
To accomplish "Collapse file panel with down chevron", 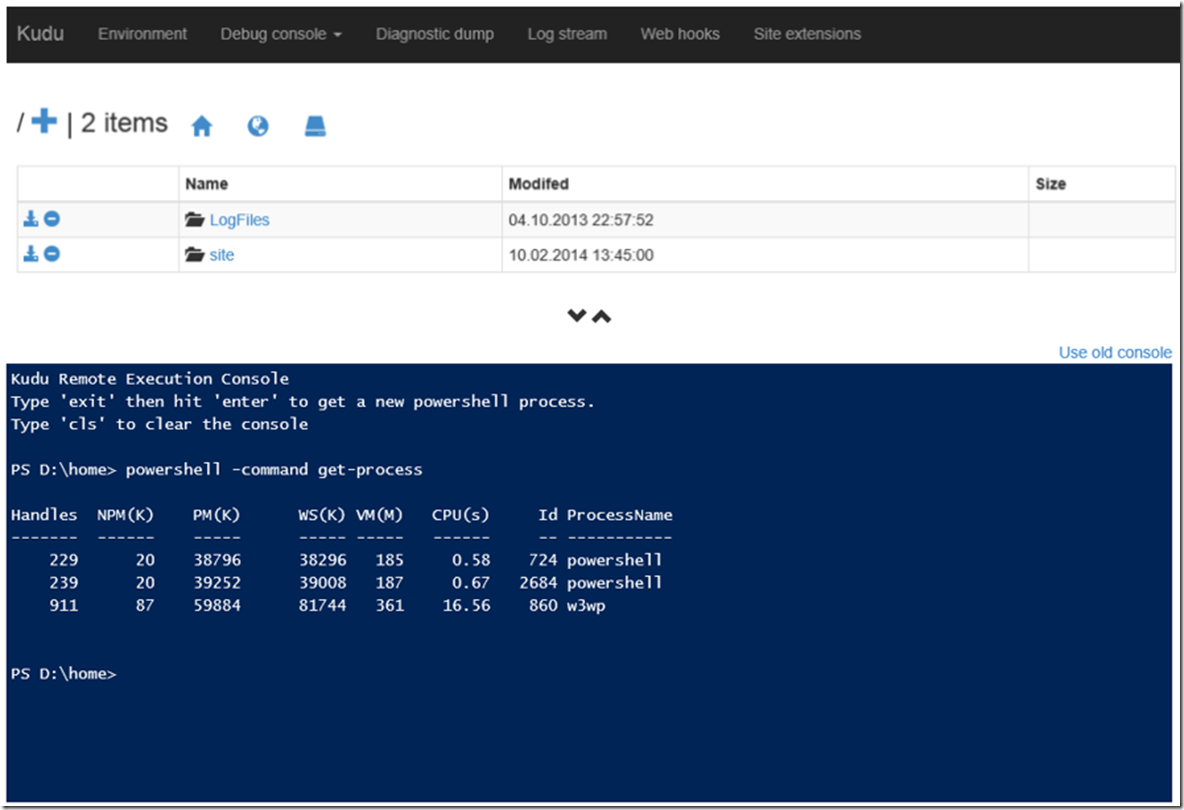I will pyautogui.click(x=577, y=316).
